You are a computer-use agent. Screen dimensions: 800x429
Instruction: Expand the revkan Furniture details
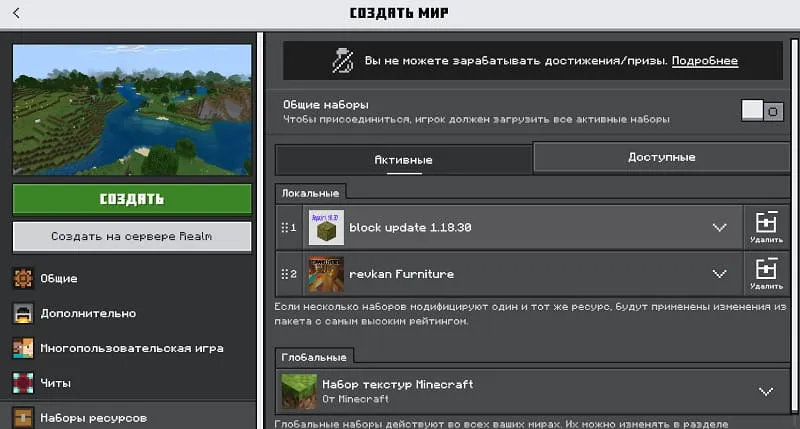point(719,274)
